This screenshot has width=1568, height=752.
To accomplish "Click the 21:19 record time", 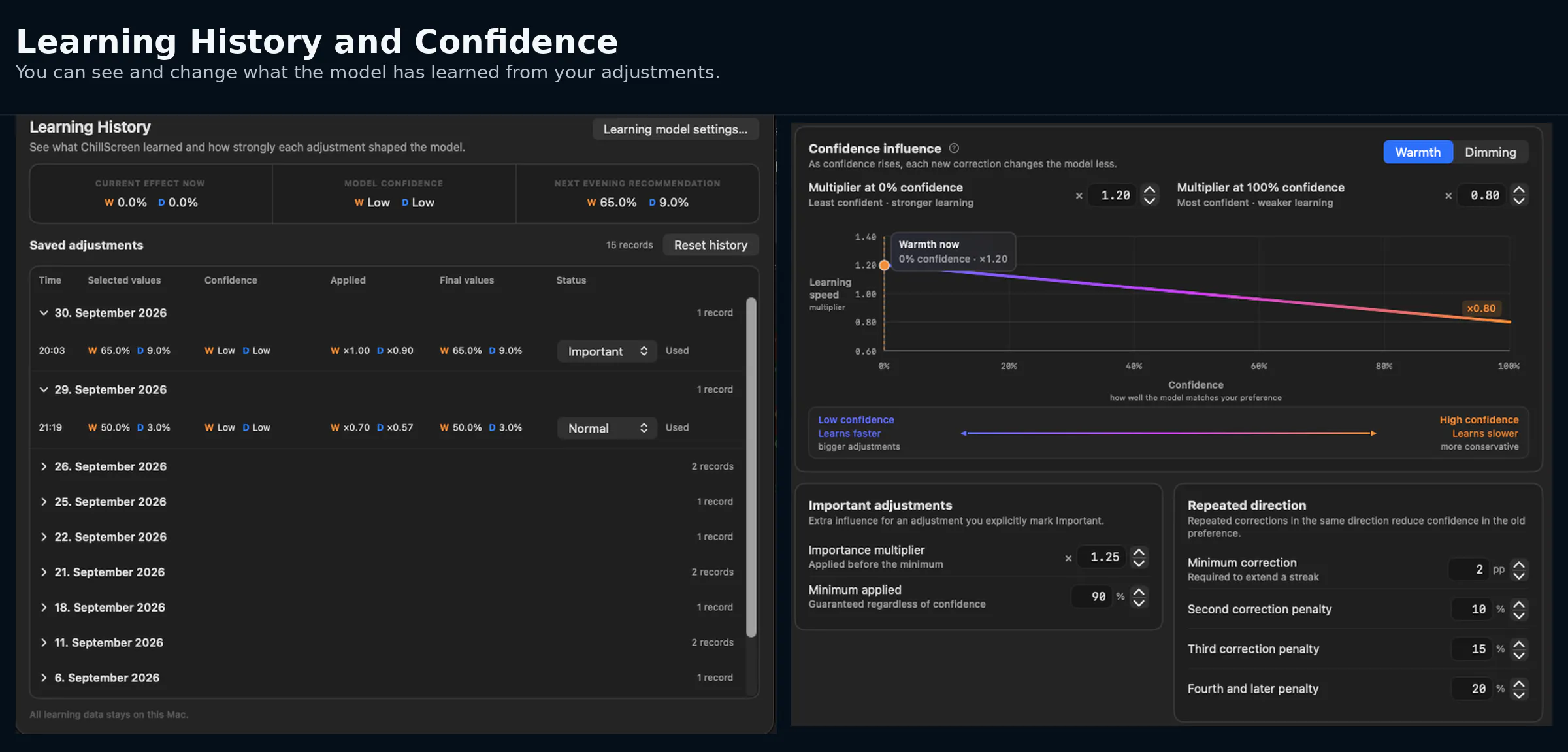I will pos(50,428).
